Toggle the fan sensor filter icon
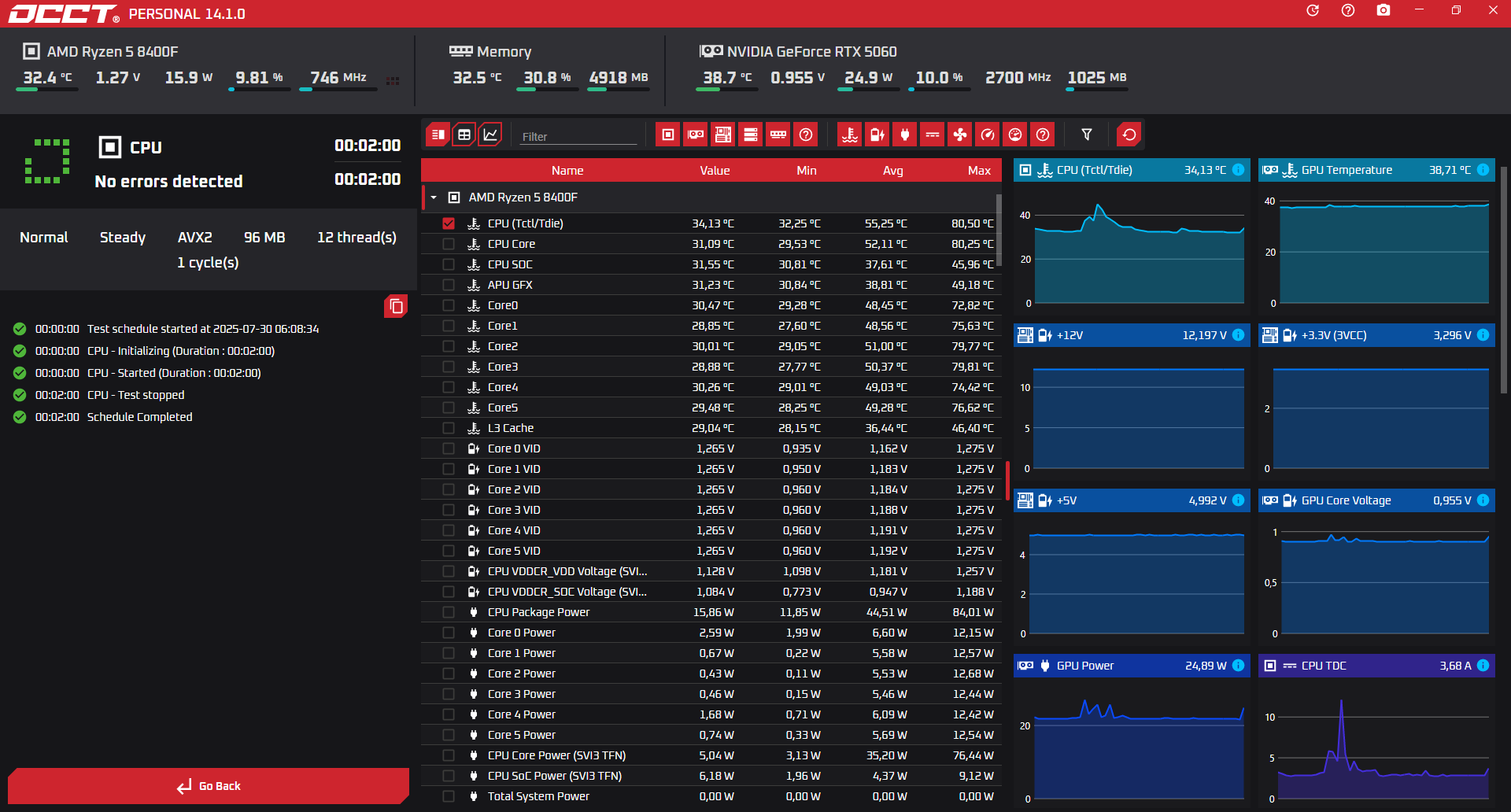This screenshot has height=812, width=1511. coord(960,135)
